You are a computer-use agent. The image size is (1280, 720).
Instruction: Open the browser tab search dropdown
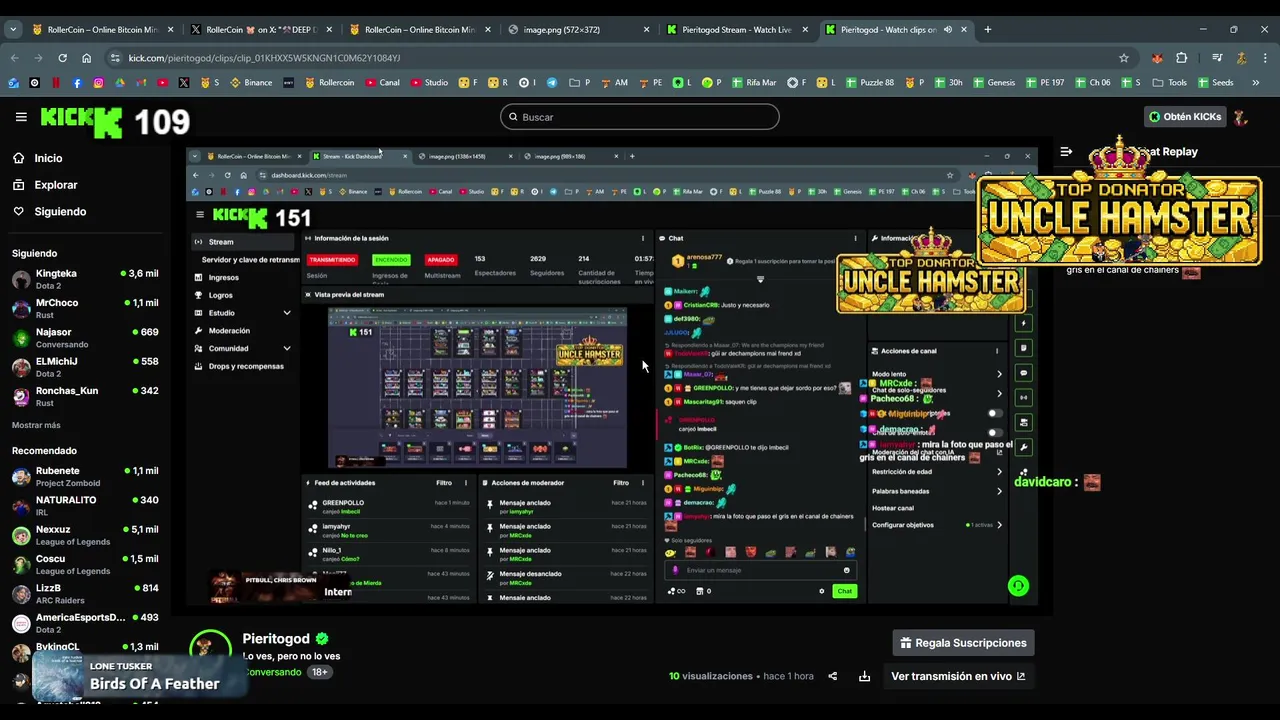[x=13, y=29]
